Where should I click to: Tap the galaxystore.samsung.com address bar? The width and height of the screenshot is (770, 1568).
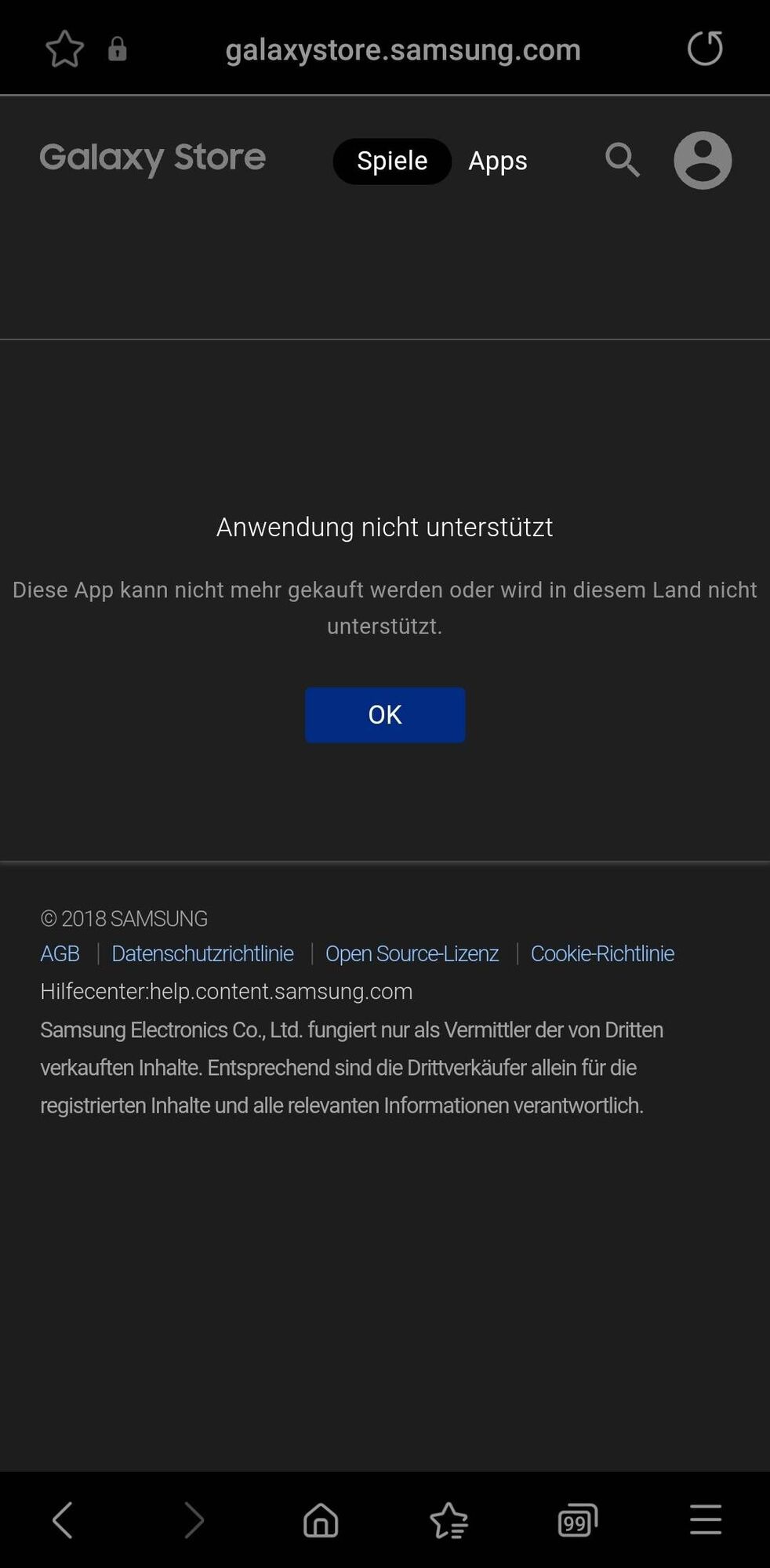coord(403,50)
